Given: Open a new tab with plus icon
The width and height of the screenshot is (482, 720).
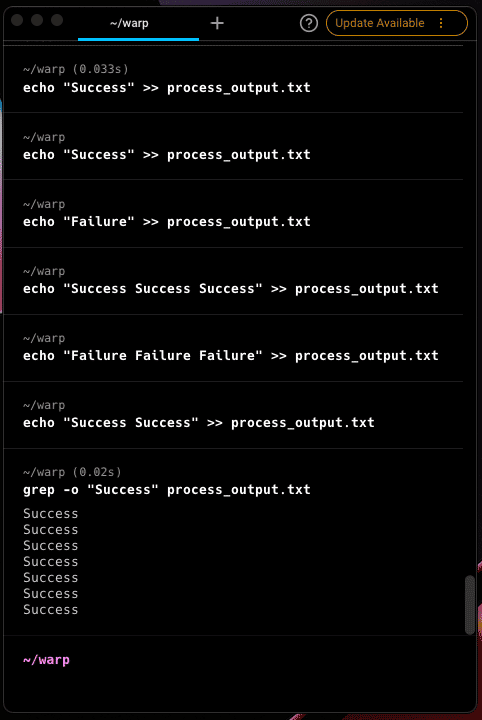Looking at the screenshot, I should coord(217,23).
